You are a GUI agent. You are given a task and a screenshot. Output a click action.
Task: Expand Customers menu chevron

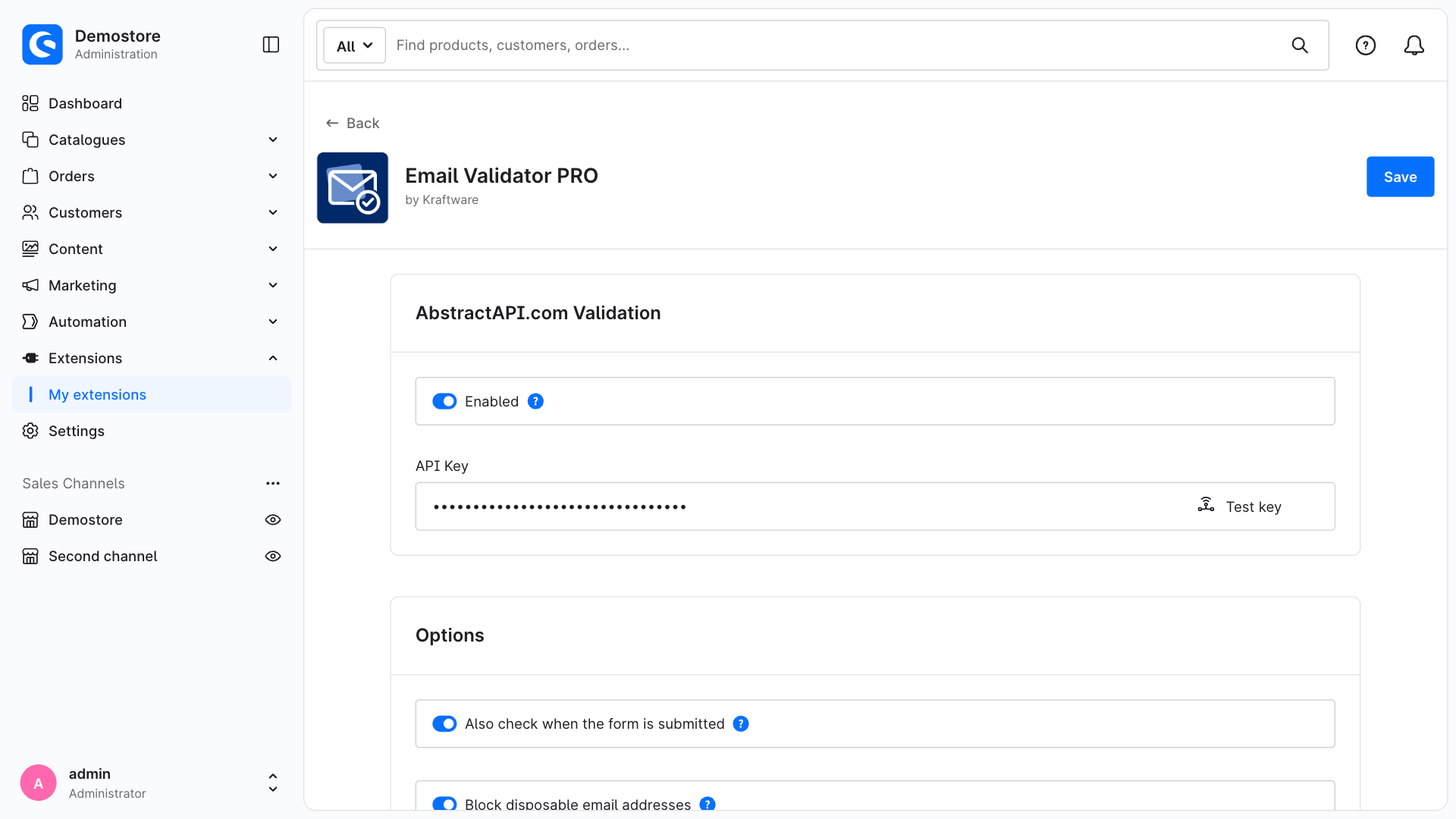[x=273, y=212]
